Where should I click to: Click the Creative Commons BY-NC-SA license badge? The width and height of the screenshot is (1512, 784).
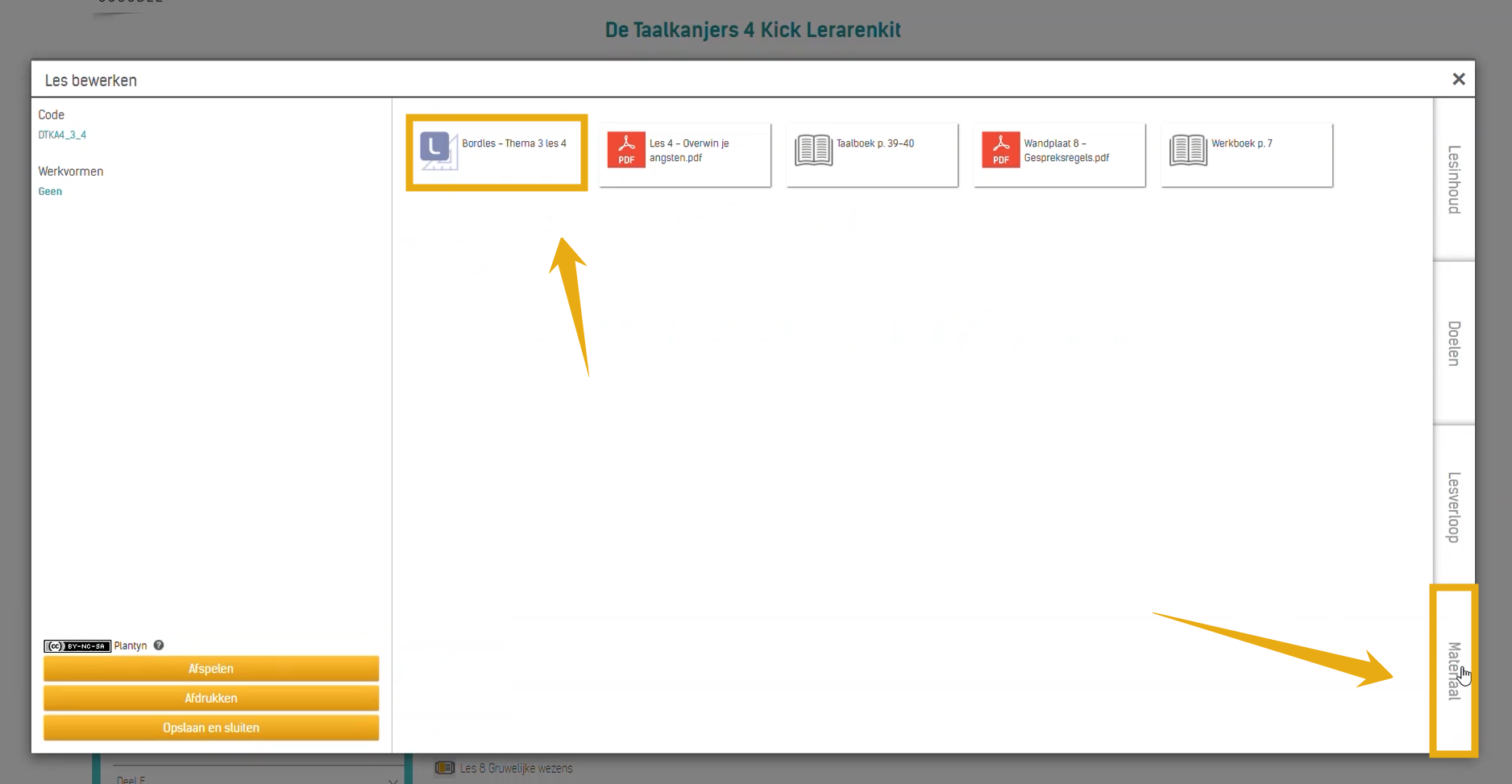coord(77,646)
